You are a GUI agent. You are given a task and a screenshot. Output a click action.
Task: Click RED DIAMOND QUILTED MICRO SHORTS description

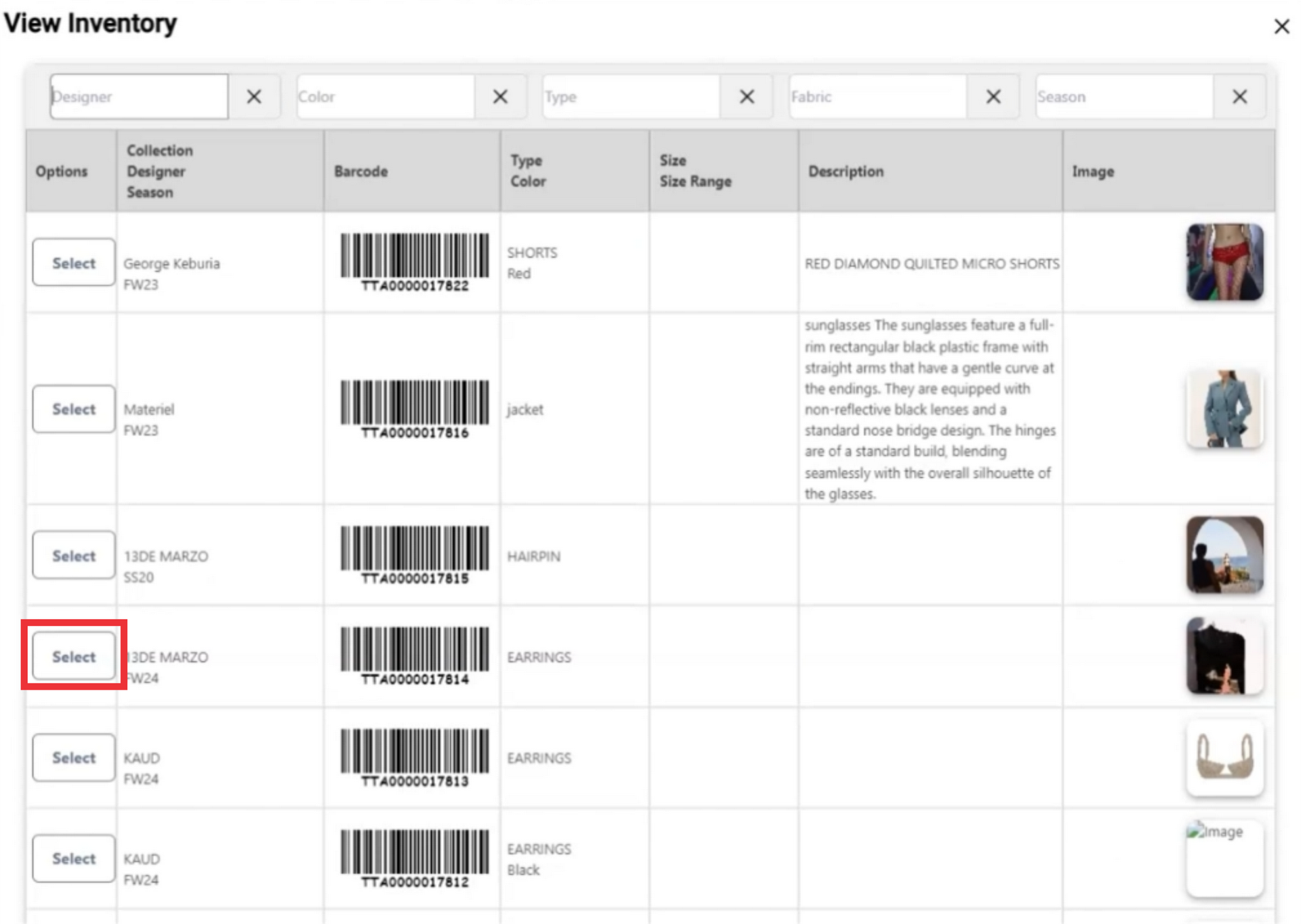(x=932, y=264)
